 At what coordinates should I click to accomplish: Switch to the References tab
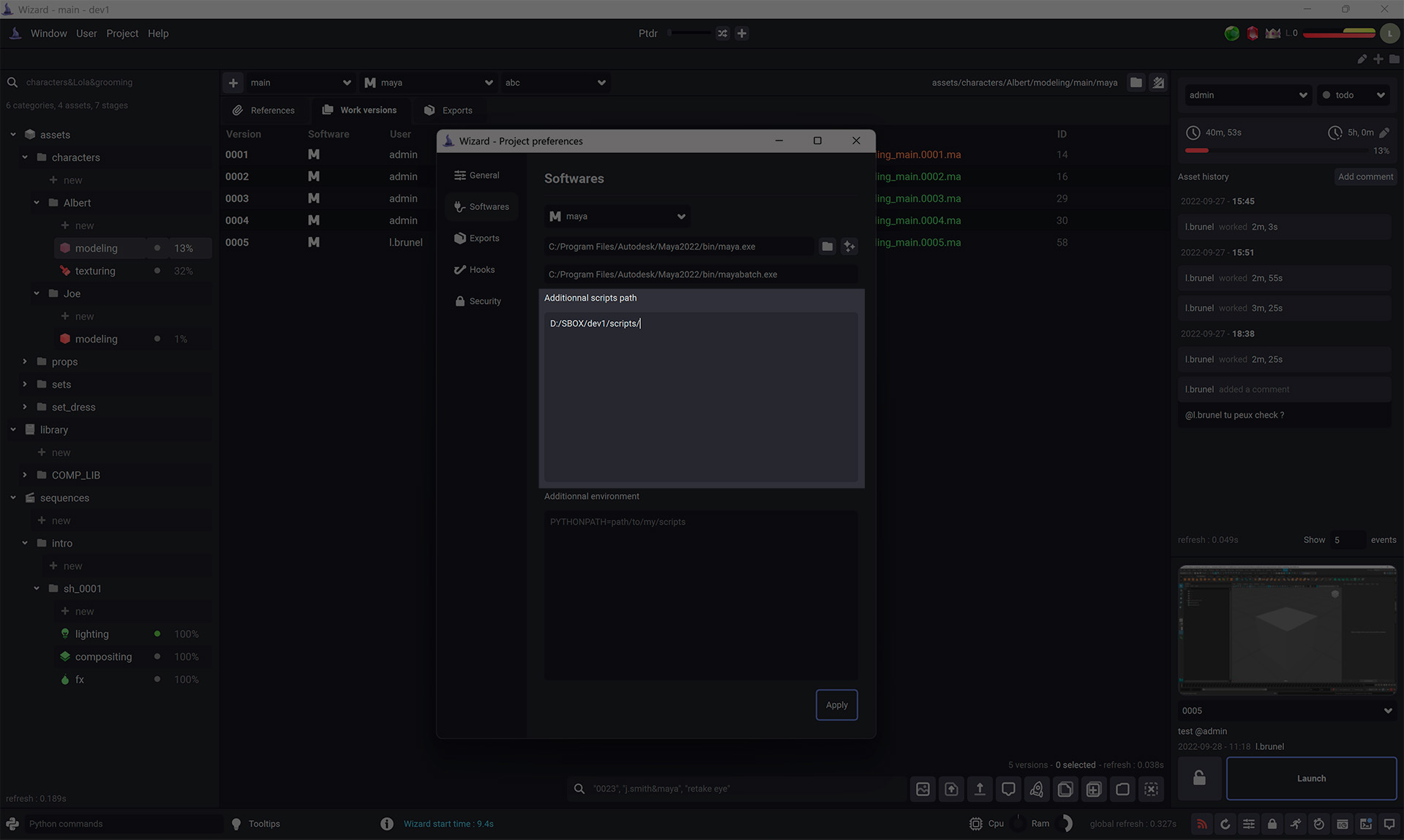[264, 110]
